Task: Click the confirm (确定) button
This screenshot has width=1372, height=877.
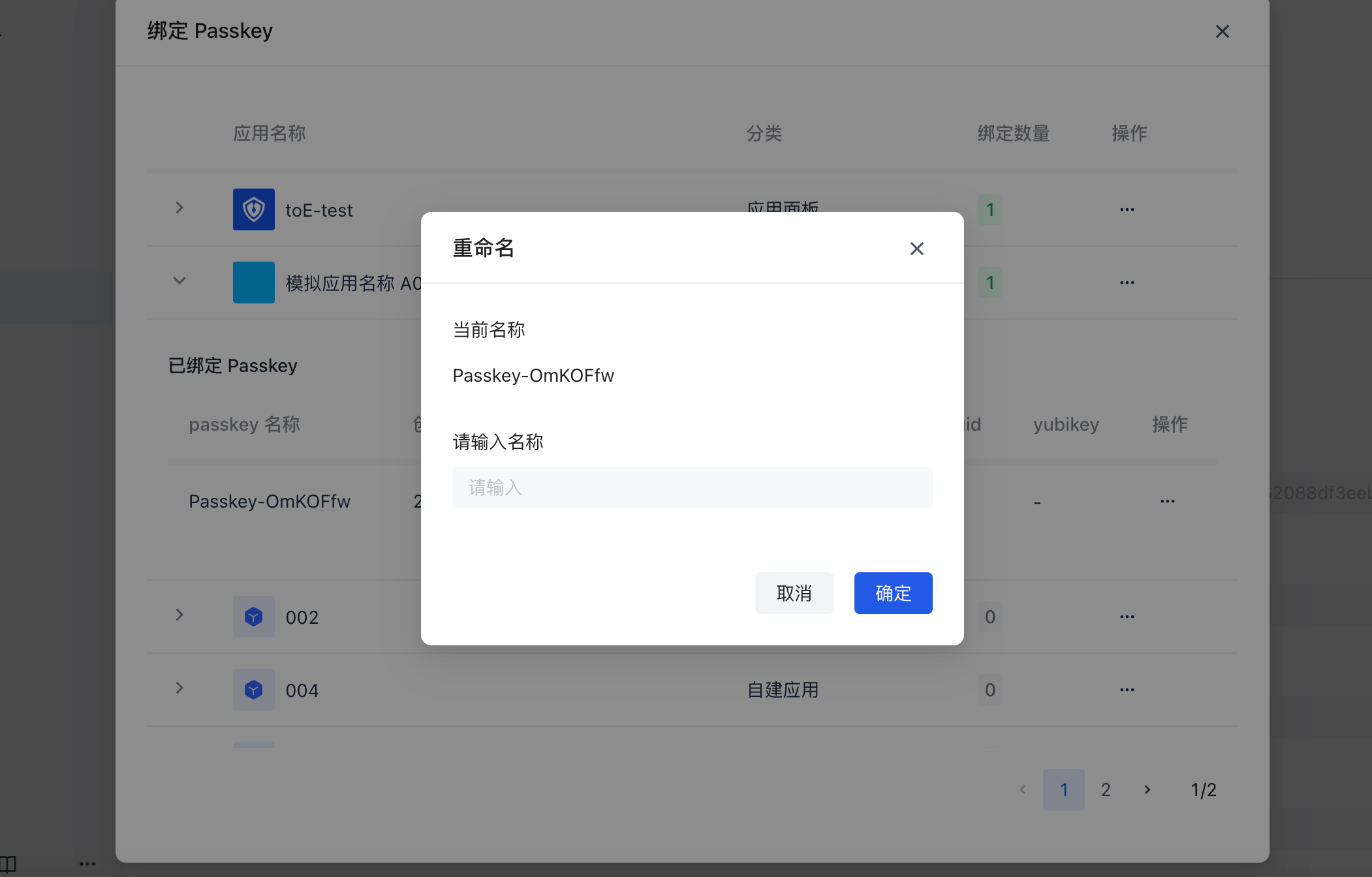Action: pos(893,593)
